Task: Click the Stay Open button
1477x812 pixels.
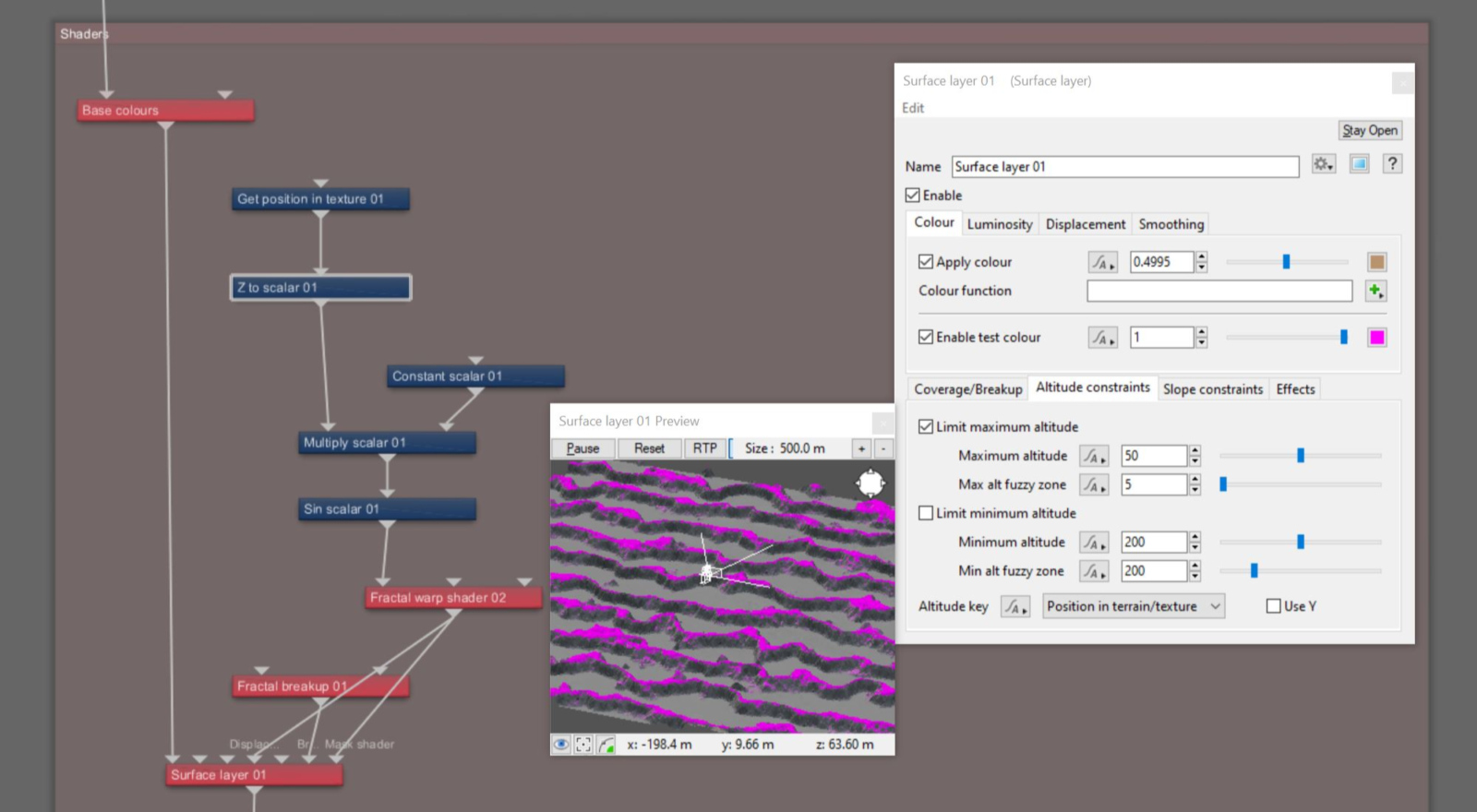Action: pyautogui.click(x=1370, y=131)
